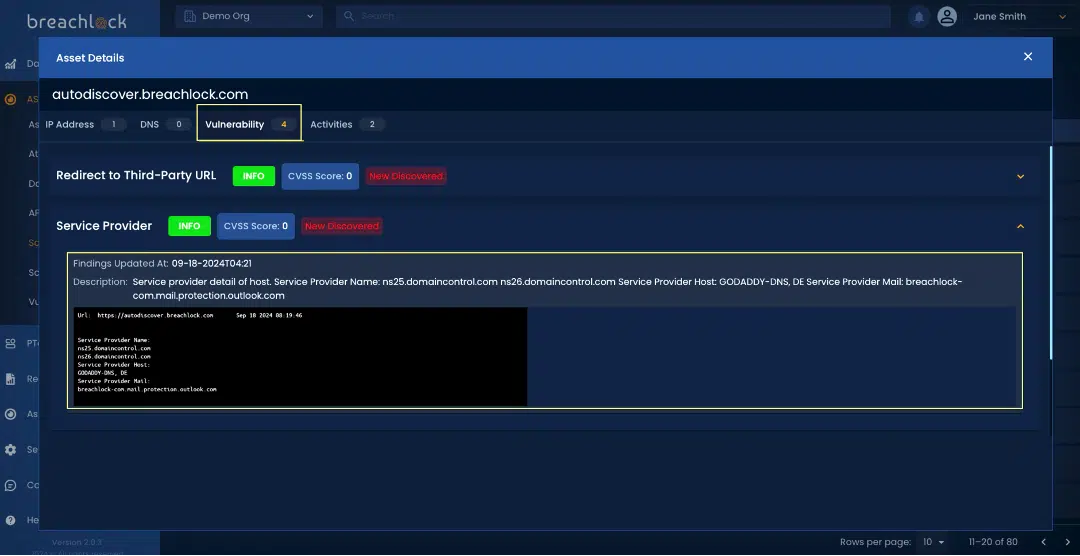Switch to the DNS tab

tap(165, 124)
